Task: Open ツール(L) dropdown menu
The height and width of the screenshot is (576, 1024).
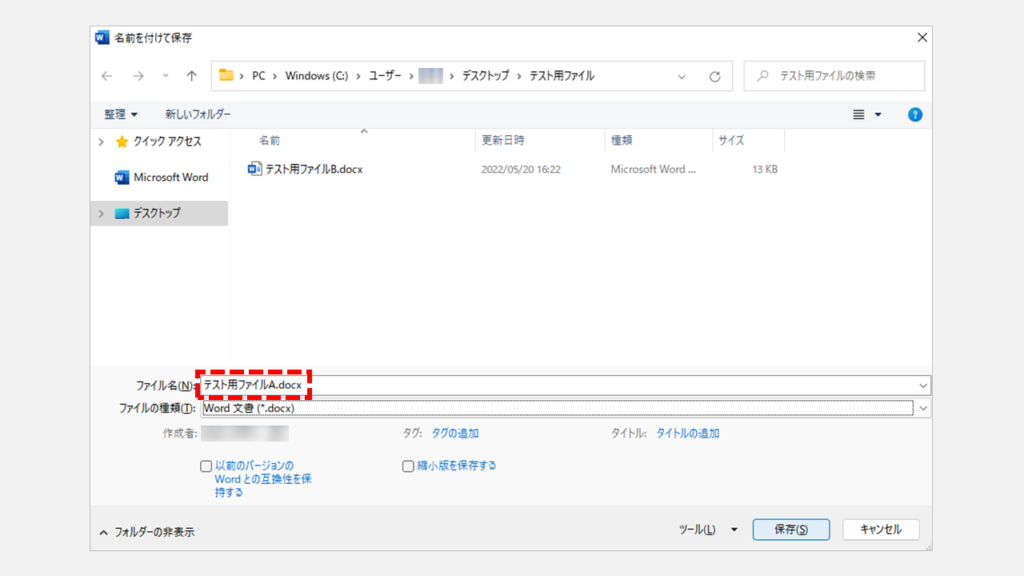Action: [708, 530]
